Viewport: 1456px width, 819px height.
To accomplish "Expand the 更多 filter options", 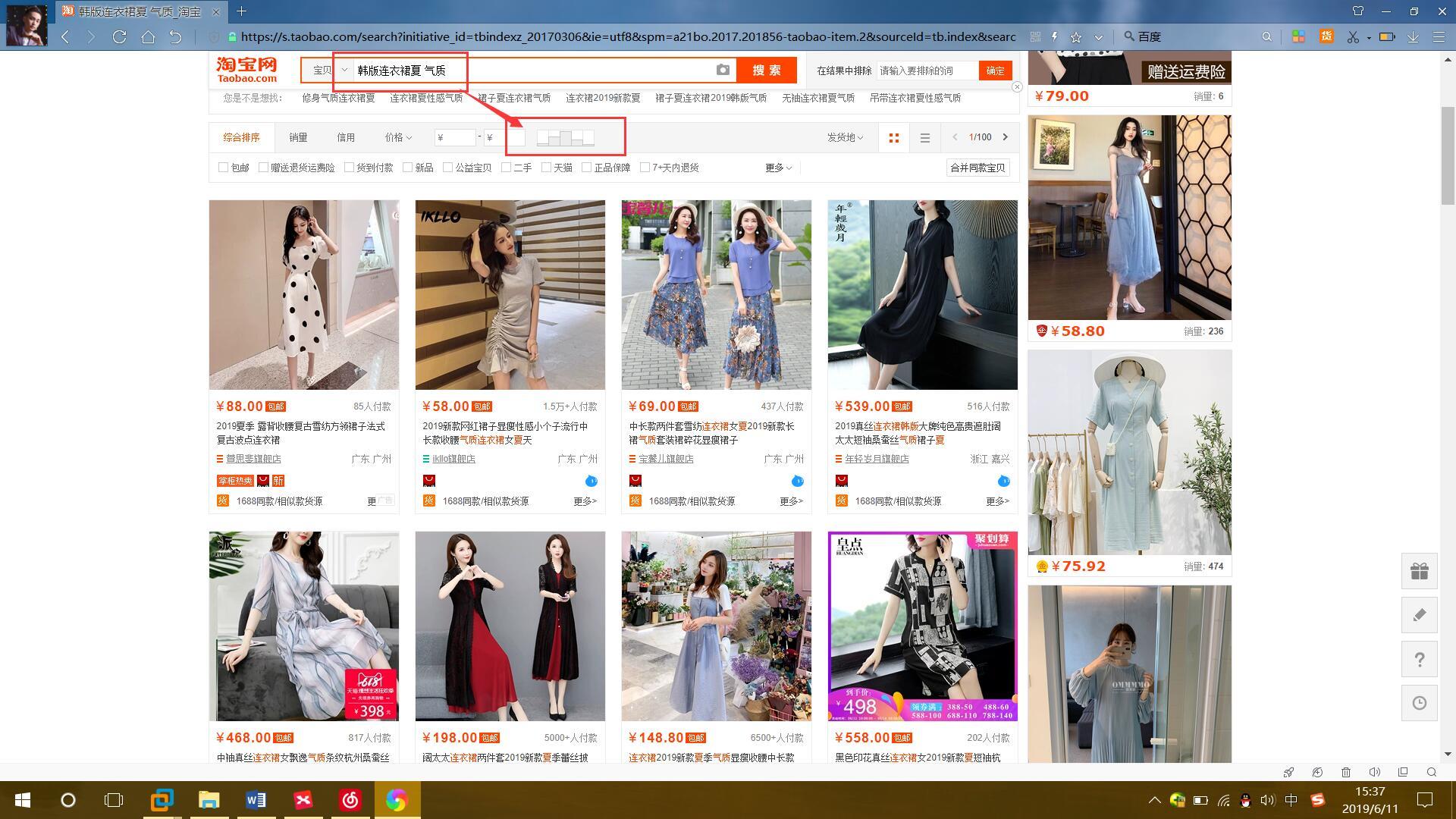I will [778, 168].
